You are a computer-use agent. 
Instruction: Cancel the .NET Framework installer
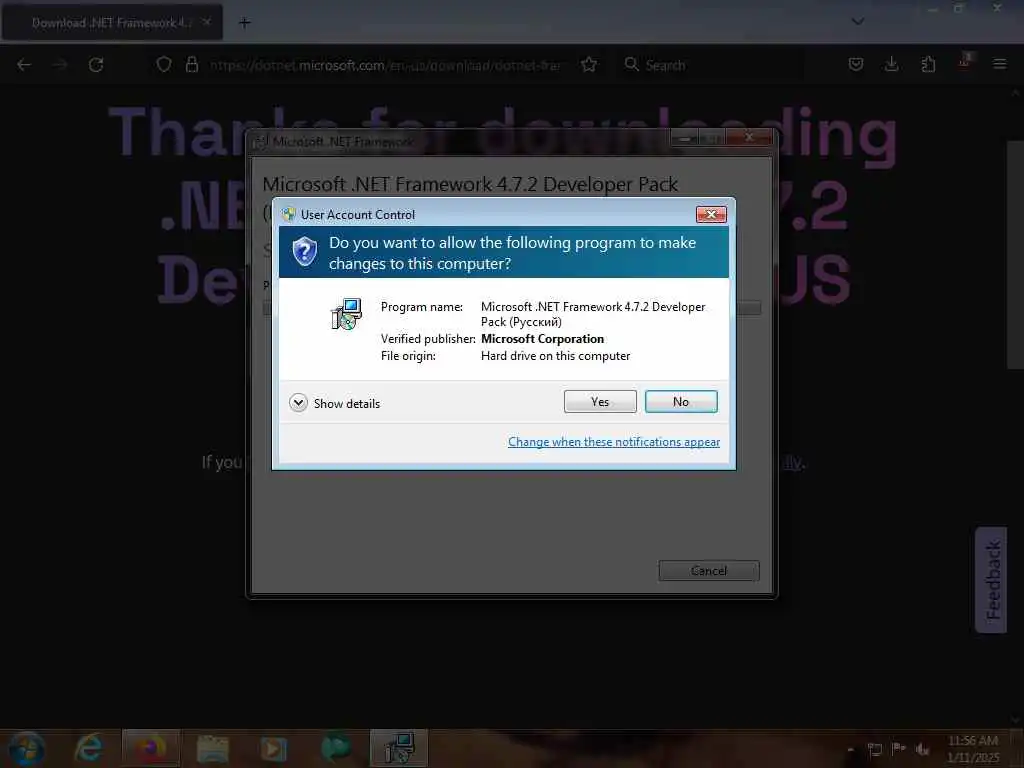[x=709, y=571]
